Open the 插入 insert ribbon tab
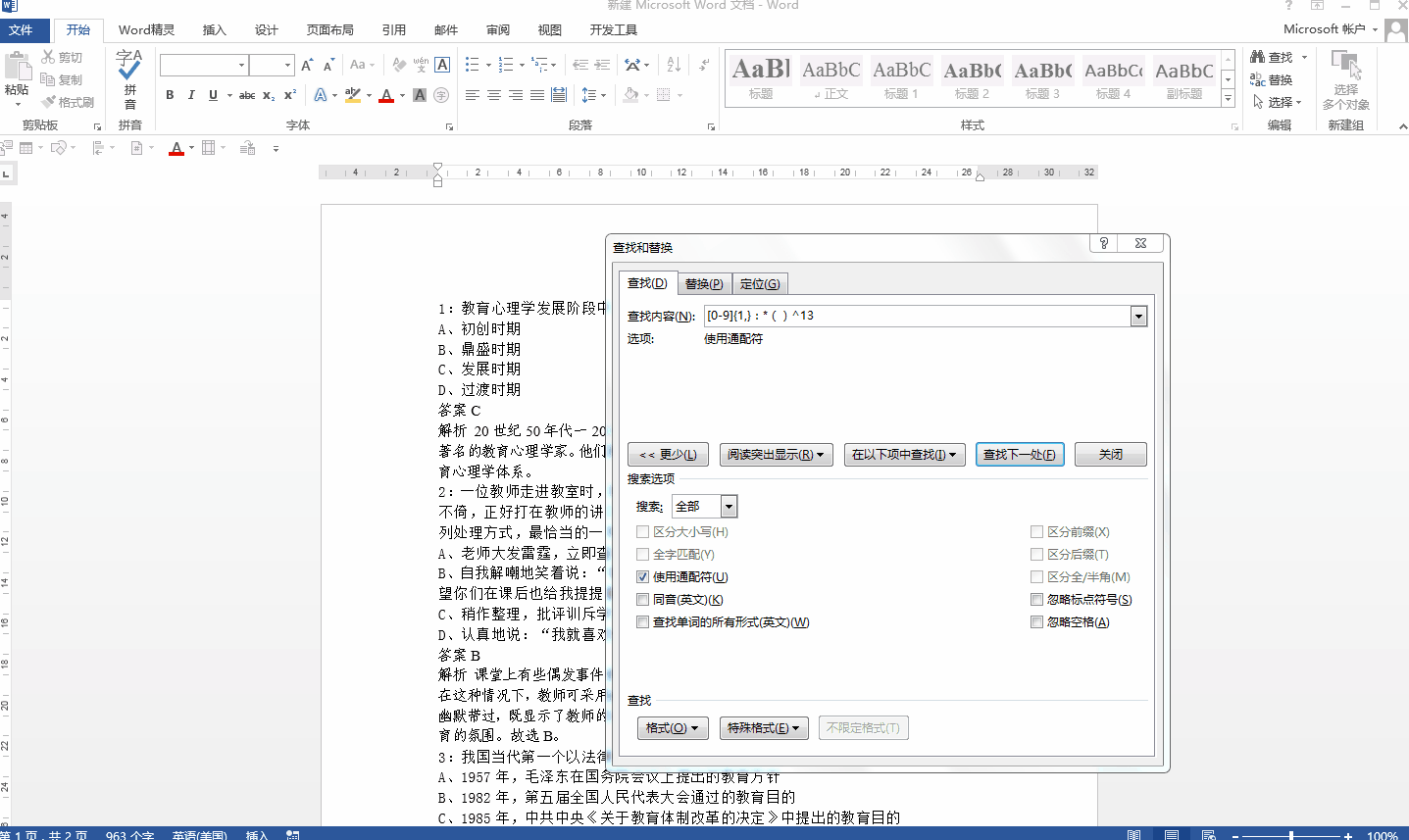The image size is (1409, 840). tap(215, 30)
